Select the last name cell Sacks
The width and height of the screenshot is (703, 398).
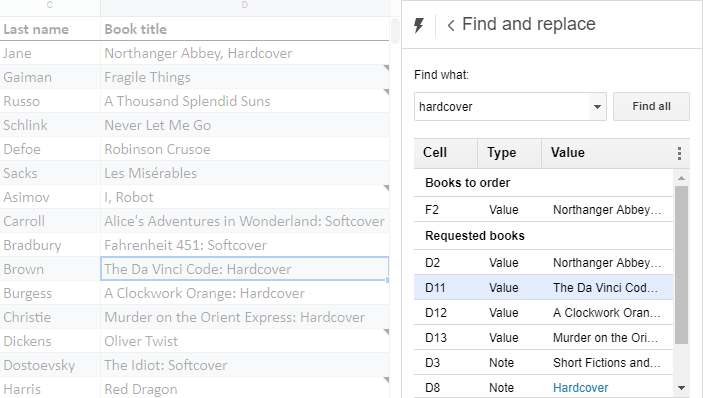50,173
